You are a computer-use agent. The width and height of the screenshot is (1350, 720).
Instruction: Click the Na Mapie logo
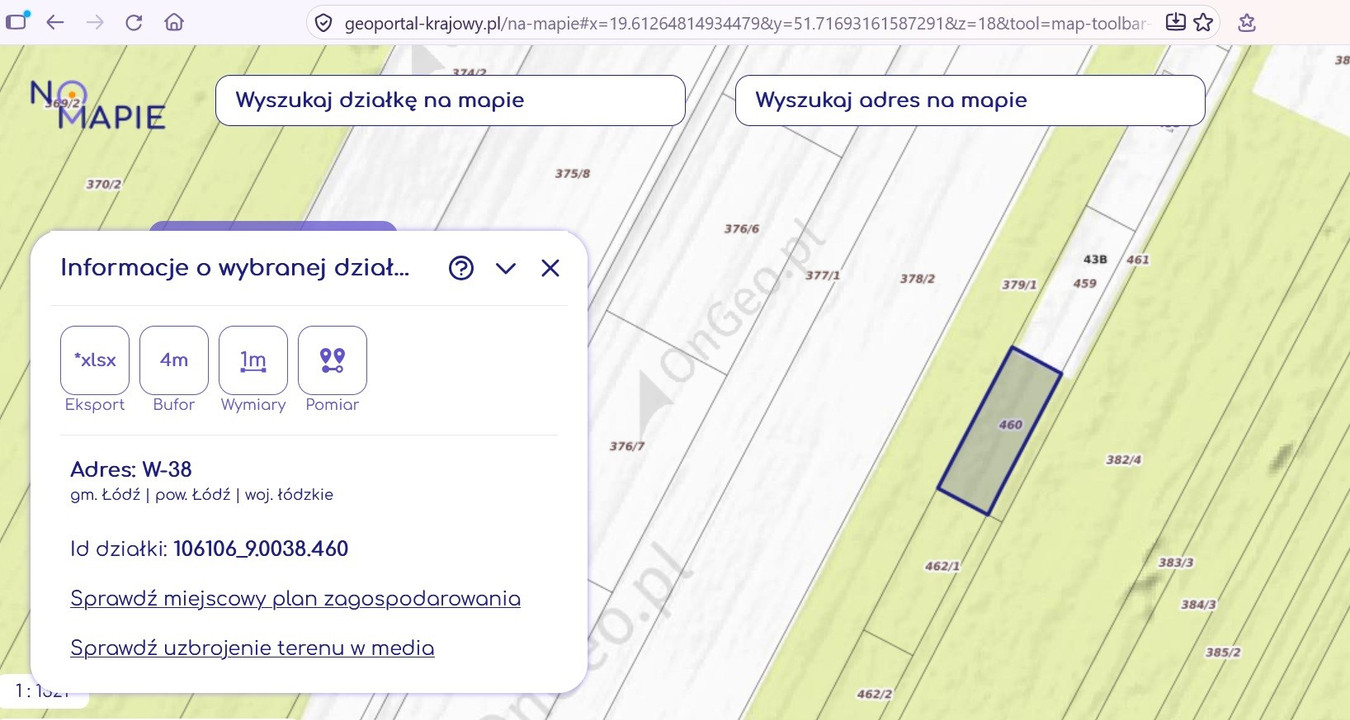(97, 105)
